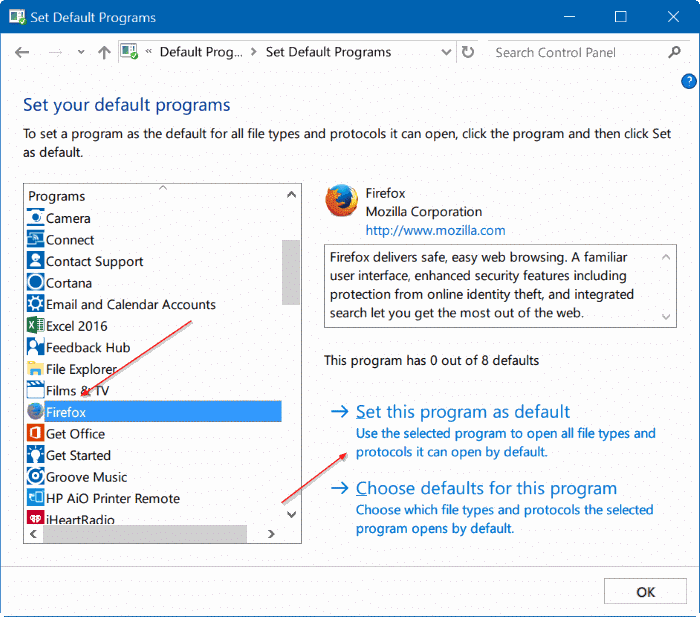Expand the address bar history dropdown

[x=446, y=52]
